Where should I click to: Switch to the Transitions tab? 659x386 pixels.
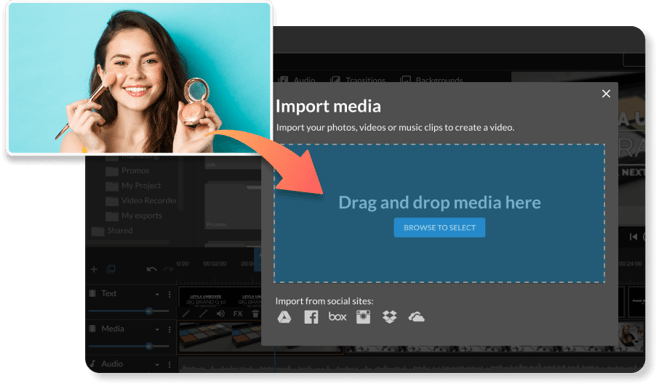click(358, 79)
